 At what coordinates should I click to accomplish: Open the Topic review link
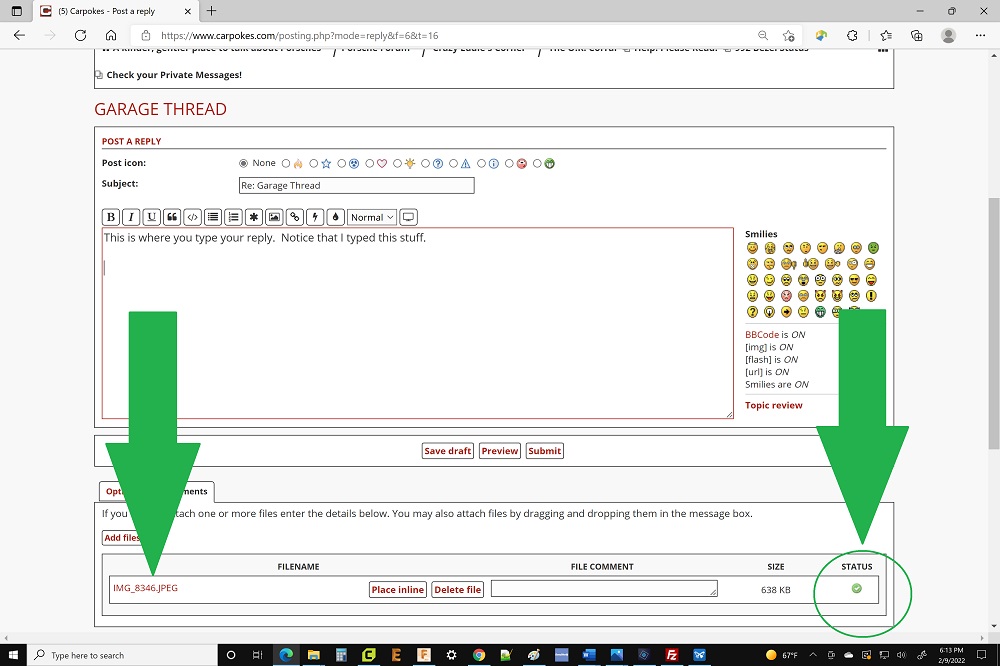point(773,405)
